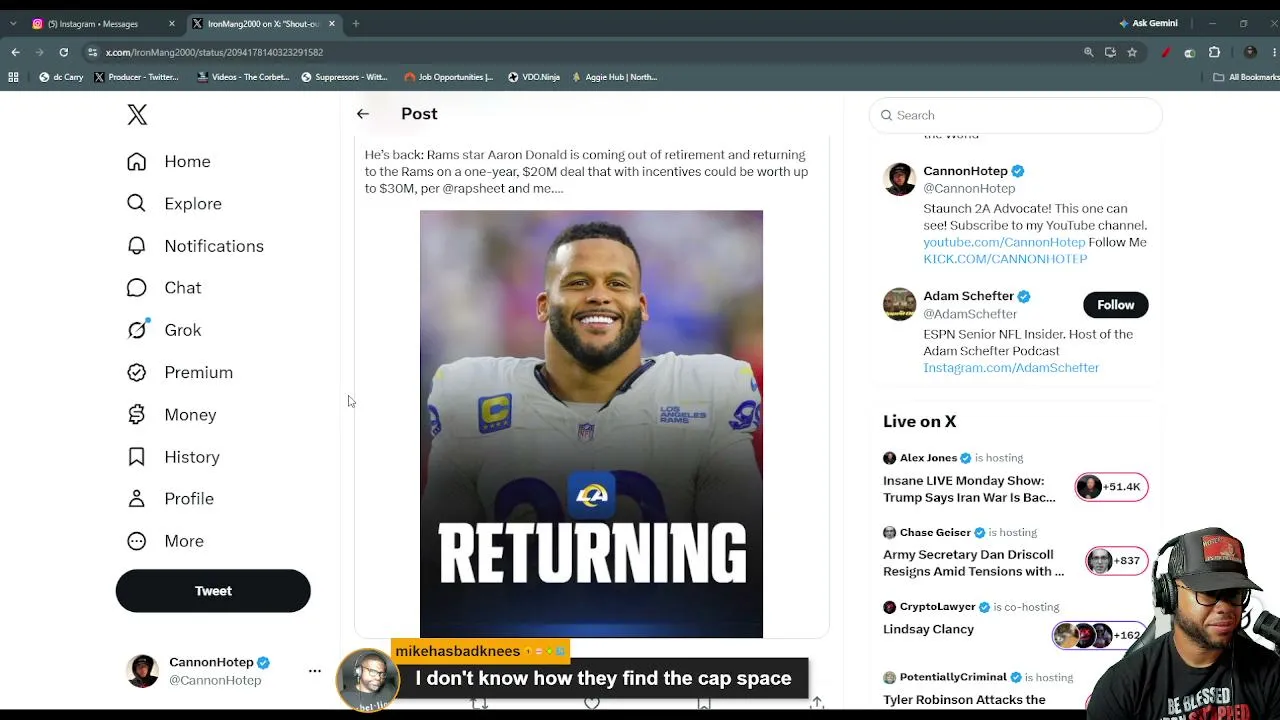The width and height of the screenshot is (1280, 720).
Task: Go back using the Post arrow
Action: 363,114
